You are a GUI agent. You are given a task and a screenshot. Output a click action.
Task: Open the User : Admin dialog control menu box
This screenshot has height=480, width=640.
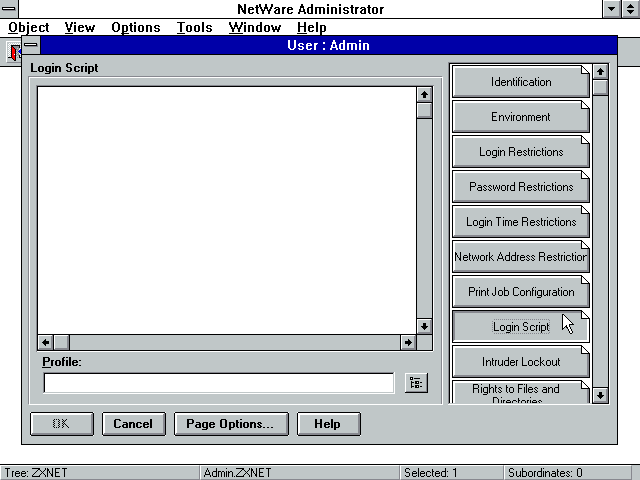coord(31,45)
